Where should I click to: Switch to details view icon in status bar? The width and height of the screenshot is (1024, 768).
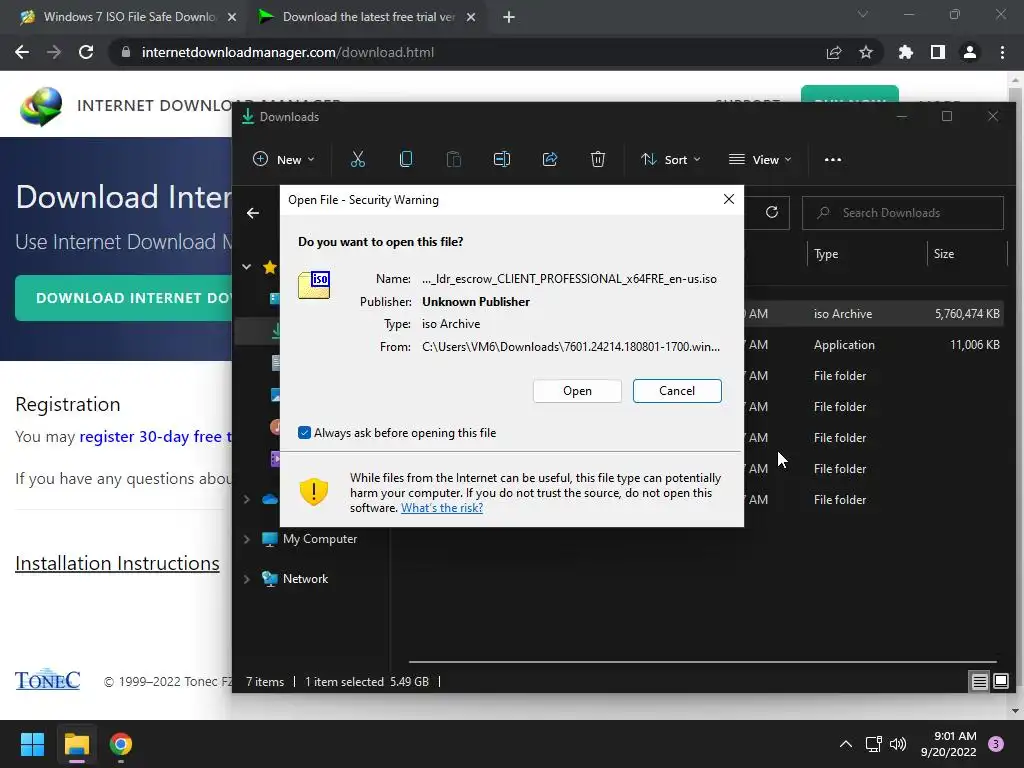pos(979,682)
